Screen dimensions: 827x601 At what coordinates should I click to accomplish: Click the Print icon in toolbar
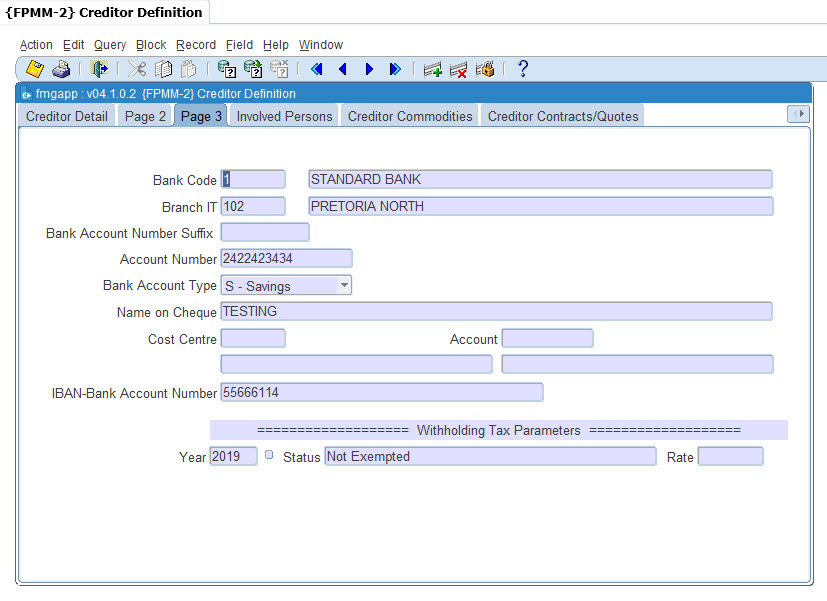61,69
